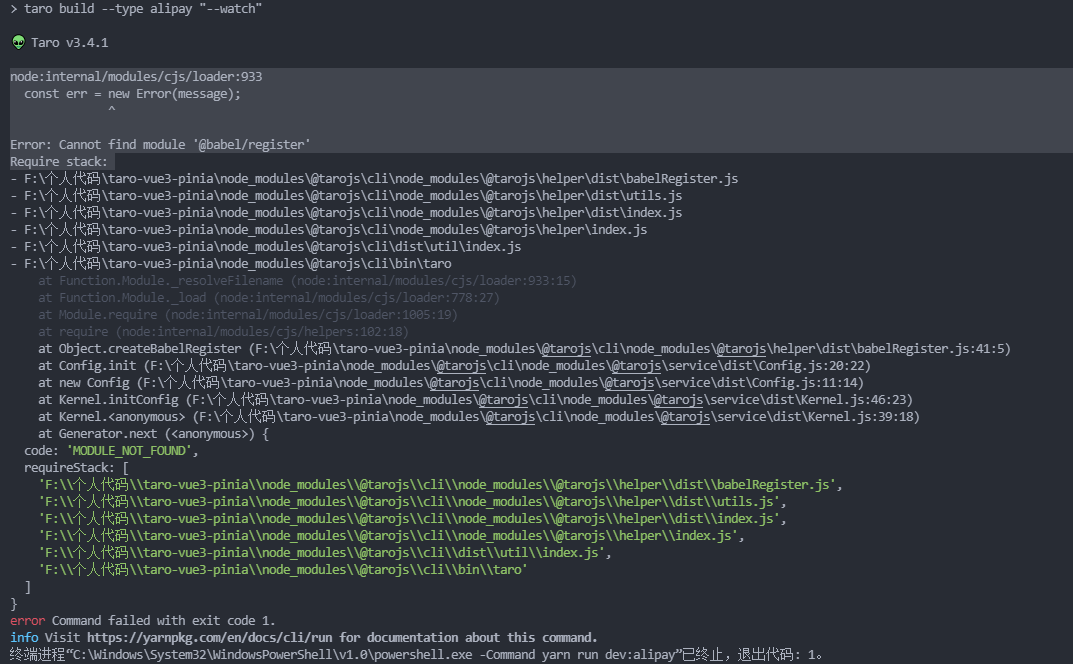Click the yarnpkg.com documentation URL

click(209, 637)
